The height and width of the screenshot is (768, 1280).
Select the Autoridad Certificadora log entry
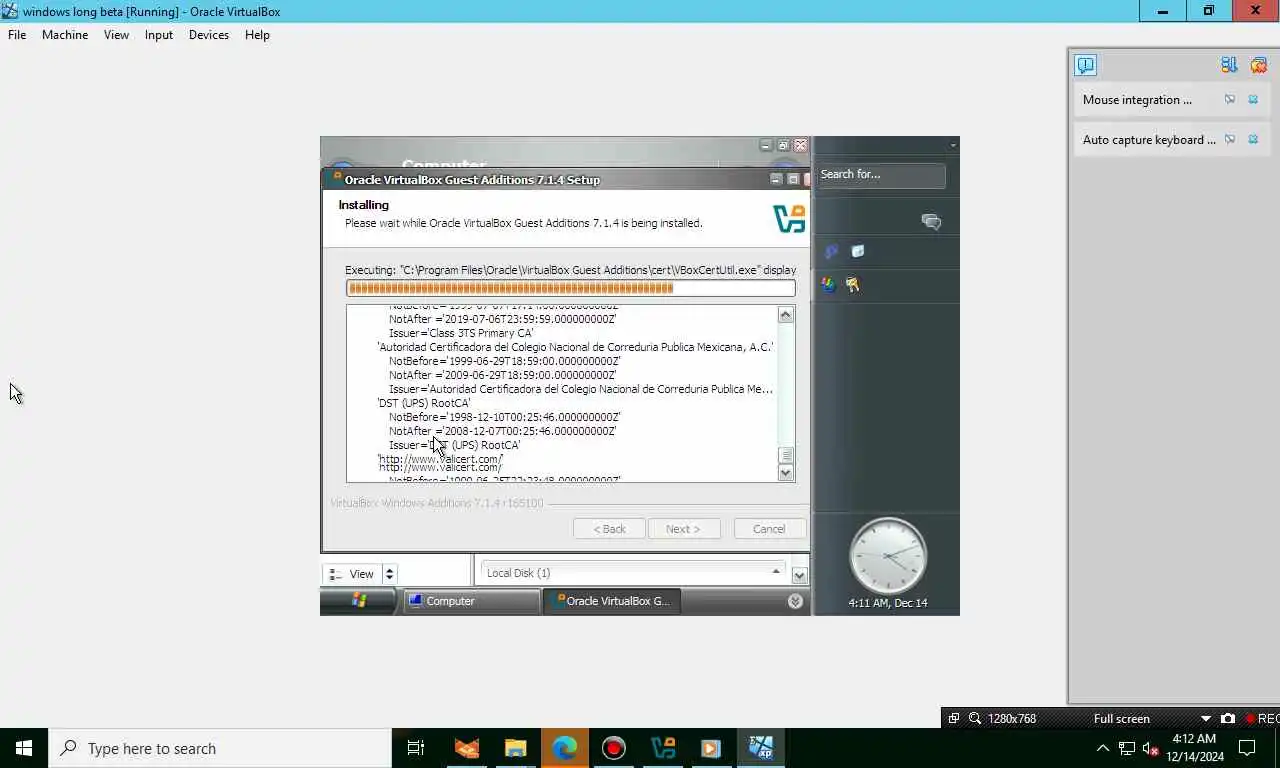575,347
